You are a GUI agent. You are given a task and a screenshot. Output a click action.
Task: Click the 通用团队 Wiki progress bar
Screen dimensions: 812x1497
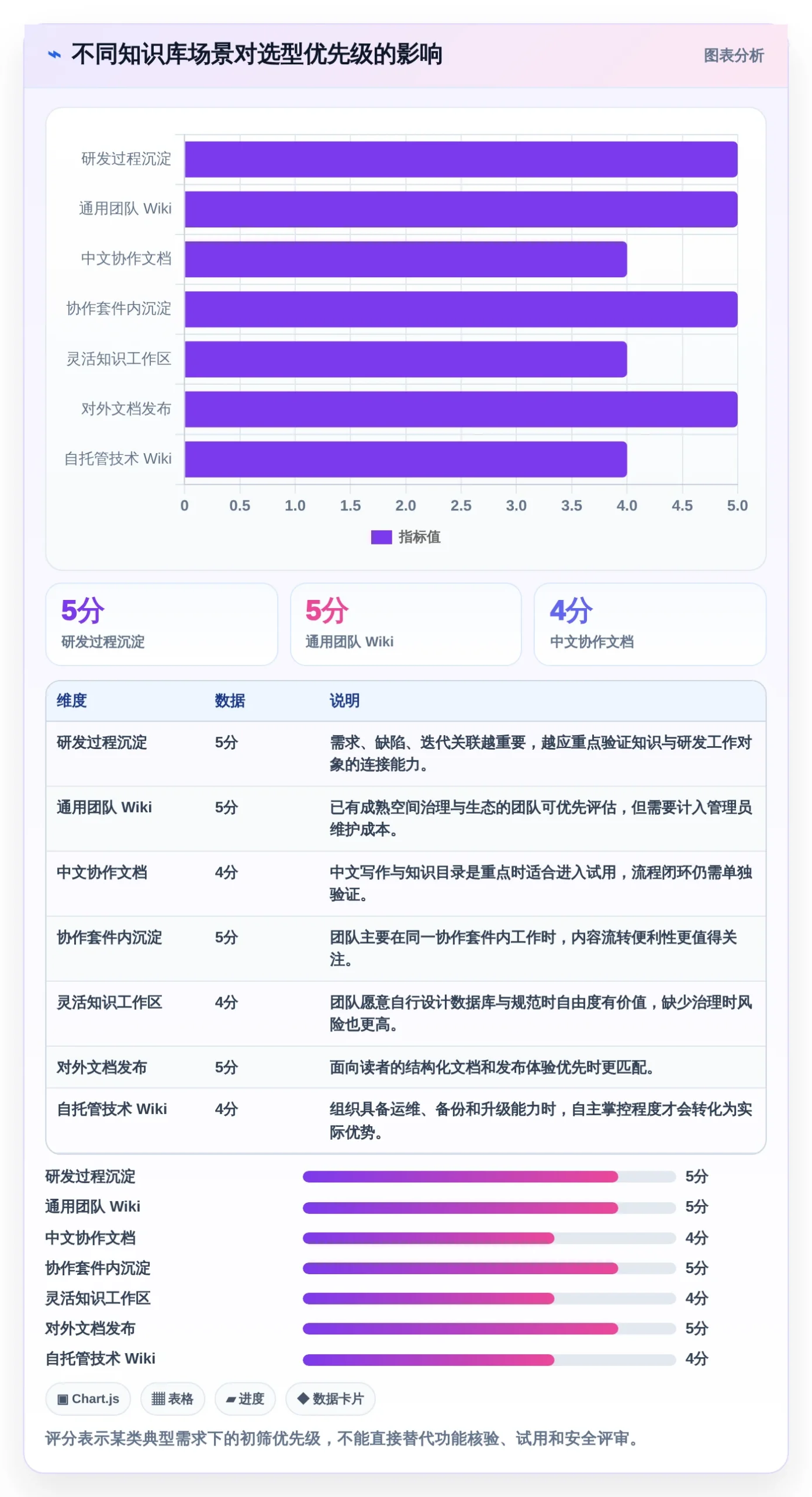(489, 1208)
